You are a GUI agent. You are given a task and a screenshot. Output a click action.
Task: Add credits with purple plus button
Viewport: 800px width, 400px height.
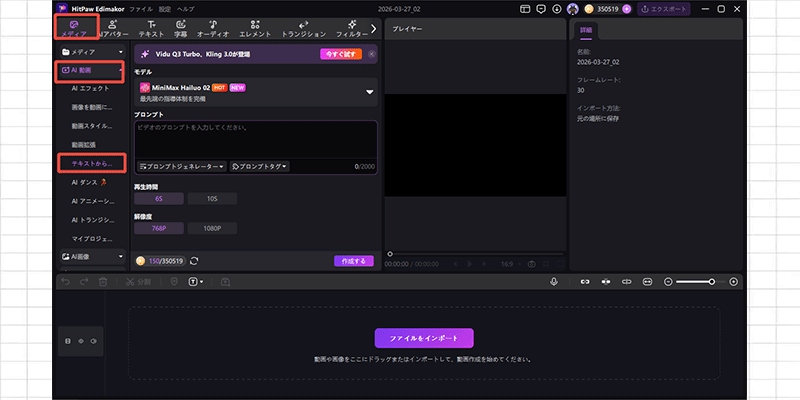[627, 9]
